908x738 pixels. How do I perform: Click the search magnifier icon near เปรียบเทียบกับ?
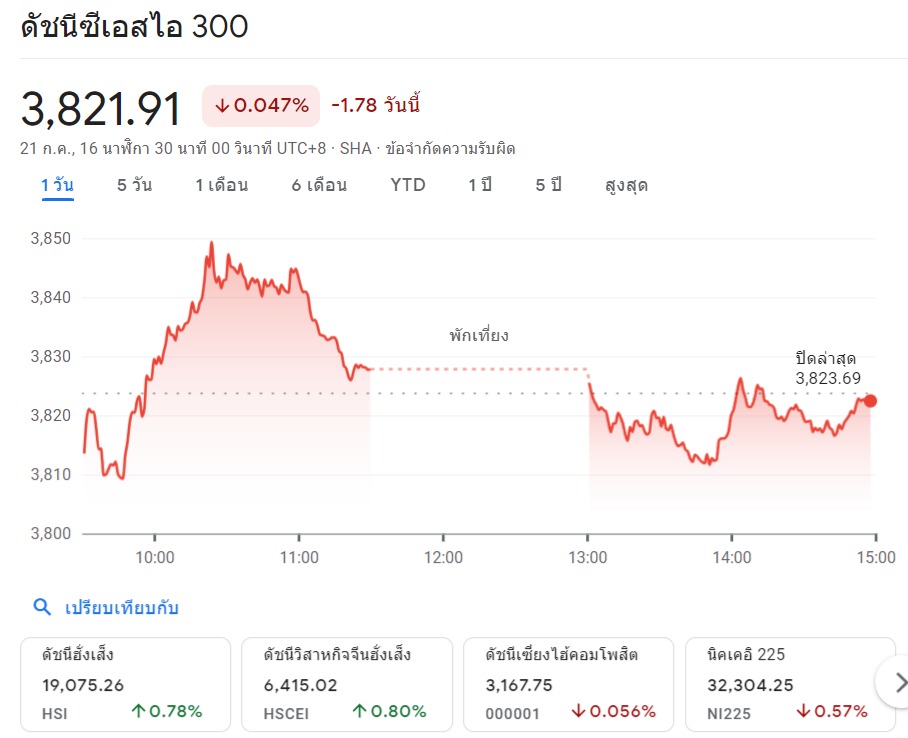(42, 607)
